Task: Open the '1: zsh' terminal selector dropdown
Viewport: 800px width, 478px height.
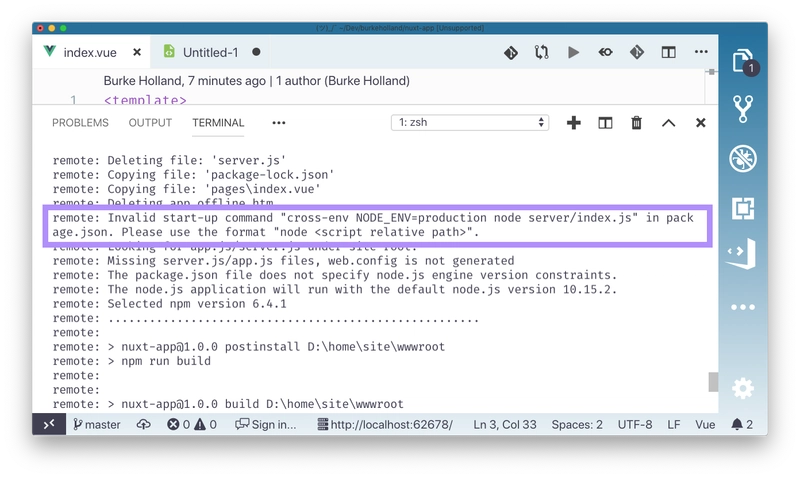Action: click(470, 123)
